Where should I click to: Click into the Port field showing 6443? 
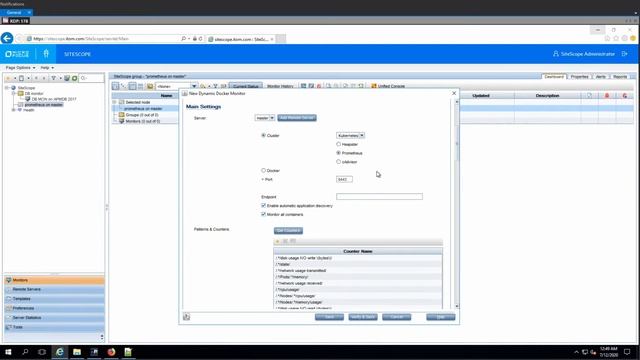click(344, 179)
